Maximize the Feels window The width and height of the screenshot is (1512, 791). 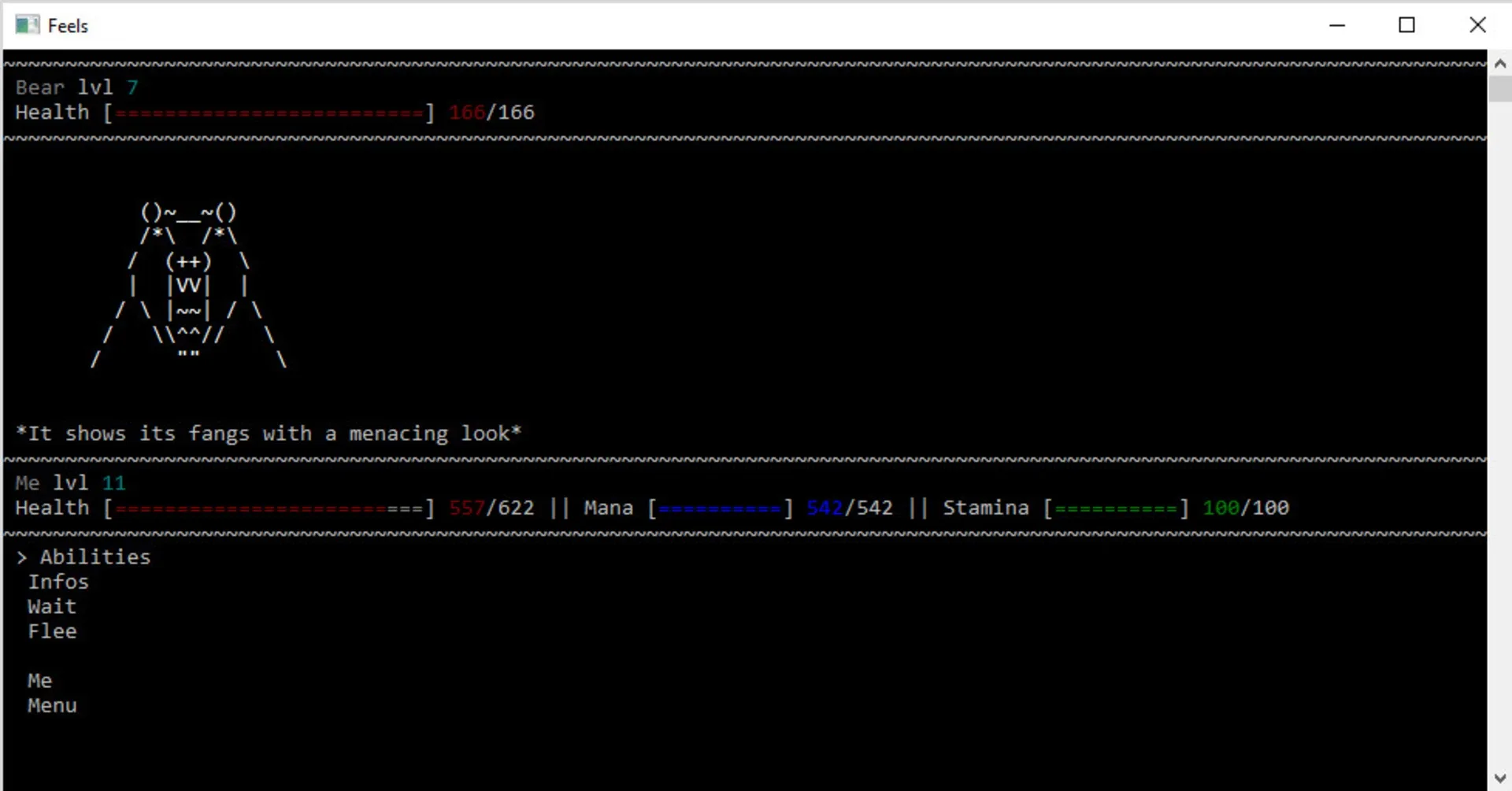point(1406,25)
